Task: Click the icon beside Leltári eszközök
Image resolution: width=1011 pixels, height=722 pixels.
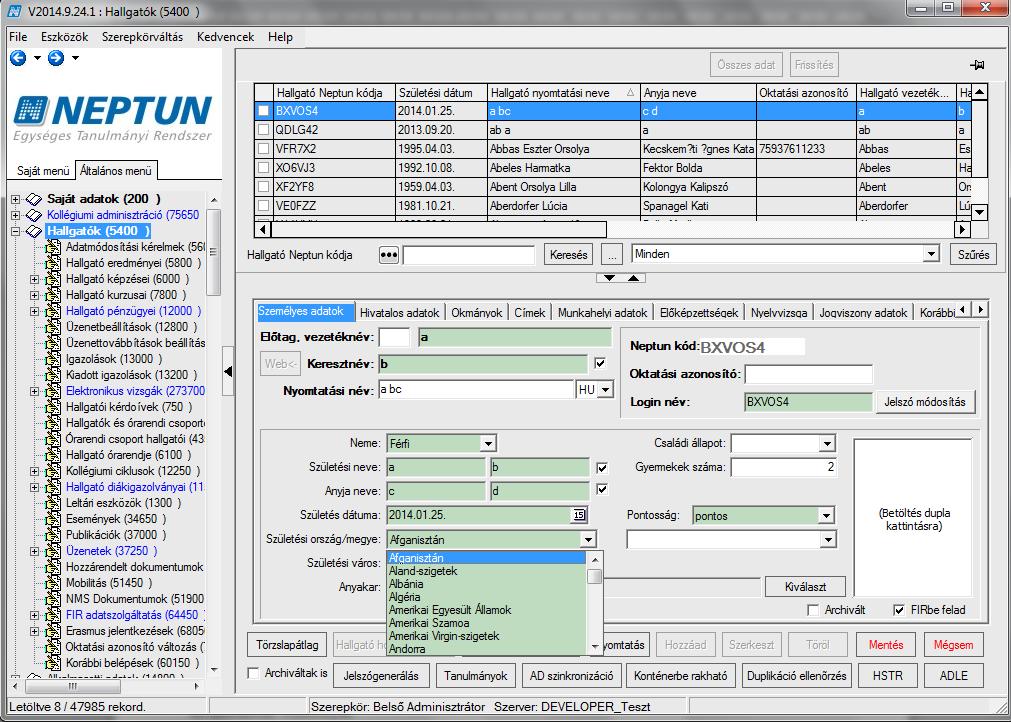Action: click(x=54, y=503)
